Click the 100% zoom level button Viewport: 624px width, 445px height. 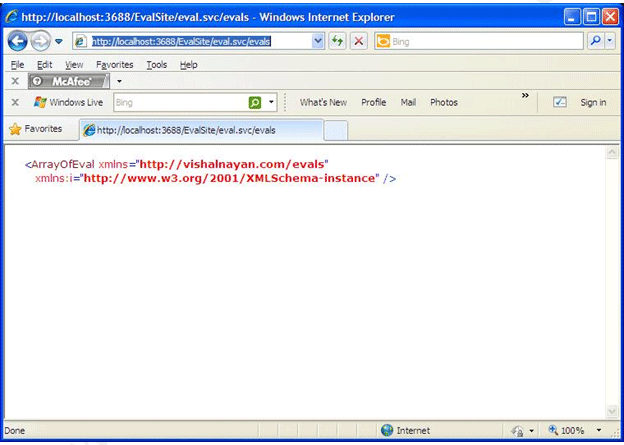click(566, 430)
